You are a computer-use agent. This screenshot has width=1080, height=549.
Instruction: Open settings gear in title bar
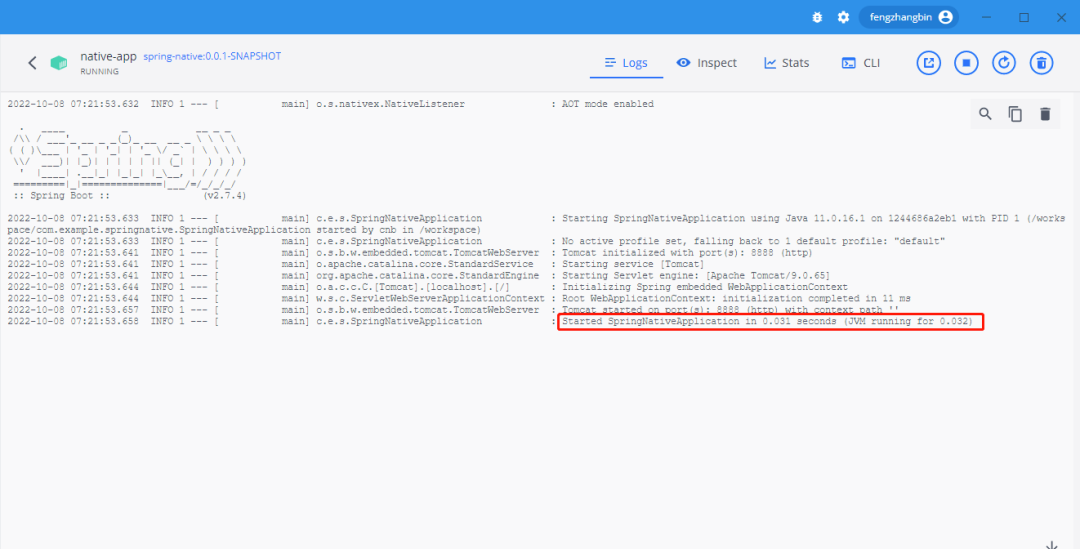click(843, 17)
